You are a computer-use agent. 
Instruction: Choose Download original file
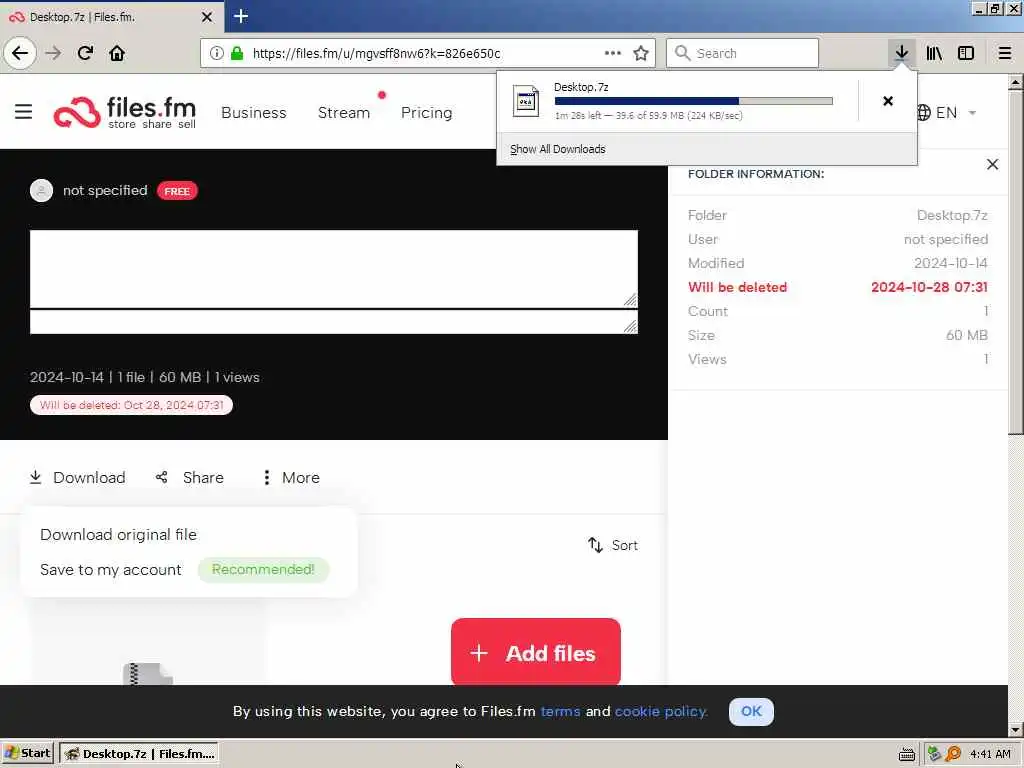click(x=118, y=534)
